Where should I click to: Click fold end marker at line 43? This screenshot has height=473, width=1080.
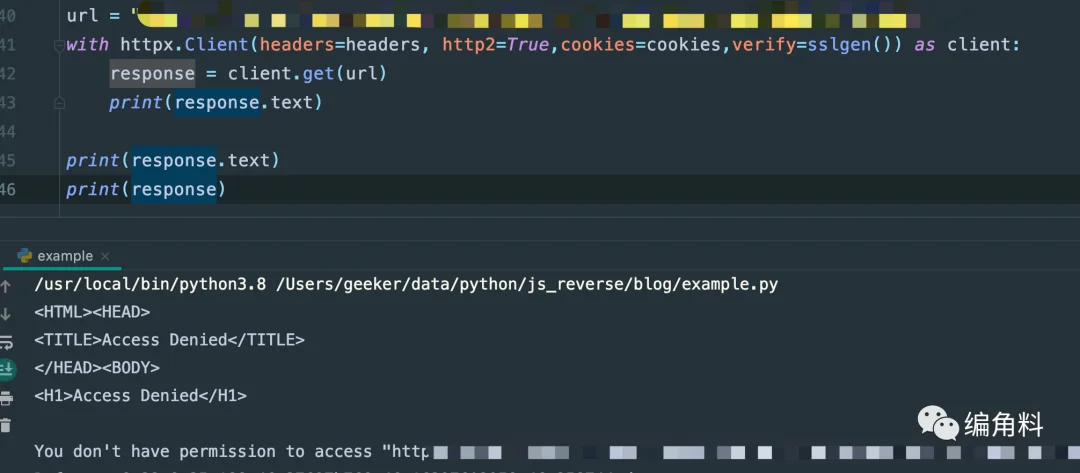pyautogui.click(x=59, y=103)
